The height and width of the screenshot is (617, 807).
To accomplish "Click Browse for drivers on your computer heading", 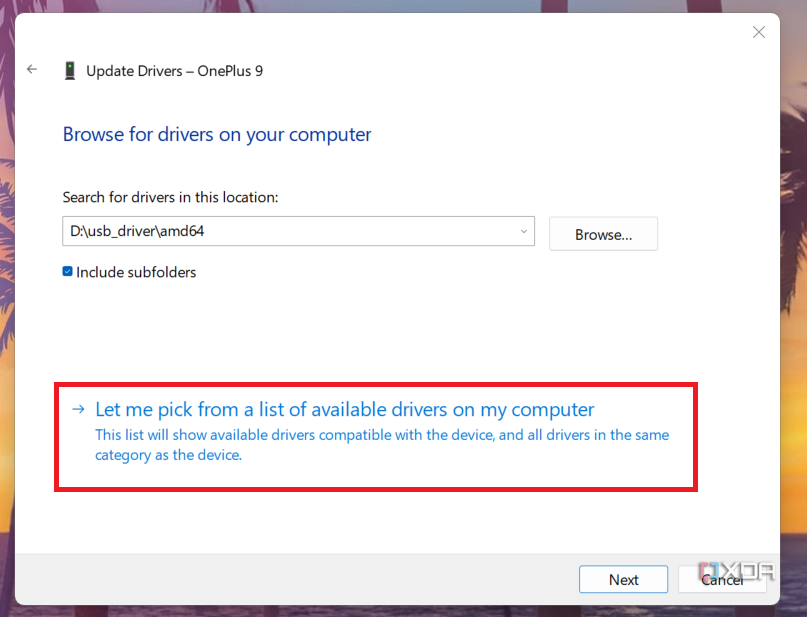I will [217, 134].
